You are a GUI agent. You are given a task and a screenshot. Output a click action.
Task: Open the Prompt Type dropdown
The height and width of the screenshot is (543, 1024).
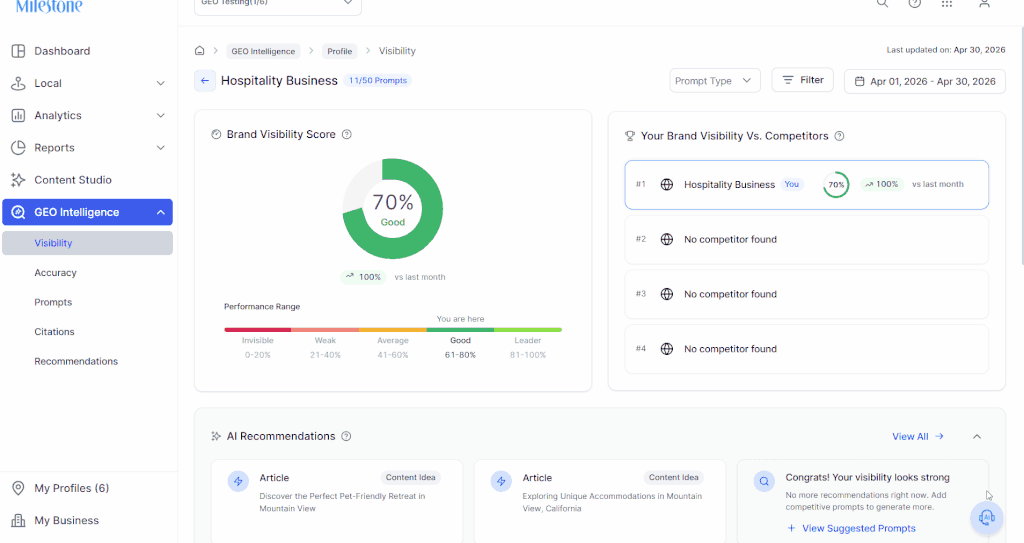[x=714, y=81]
